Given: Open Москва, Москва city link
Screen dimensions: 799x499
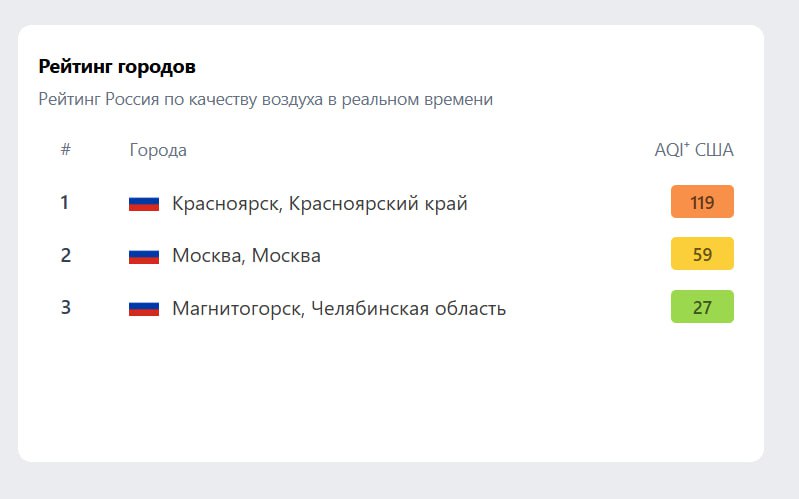Looking at the screenshot, I should pyautogui.click(x=246, y=256).
